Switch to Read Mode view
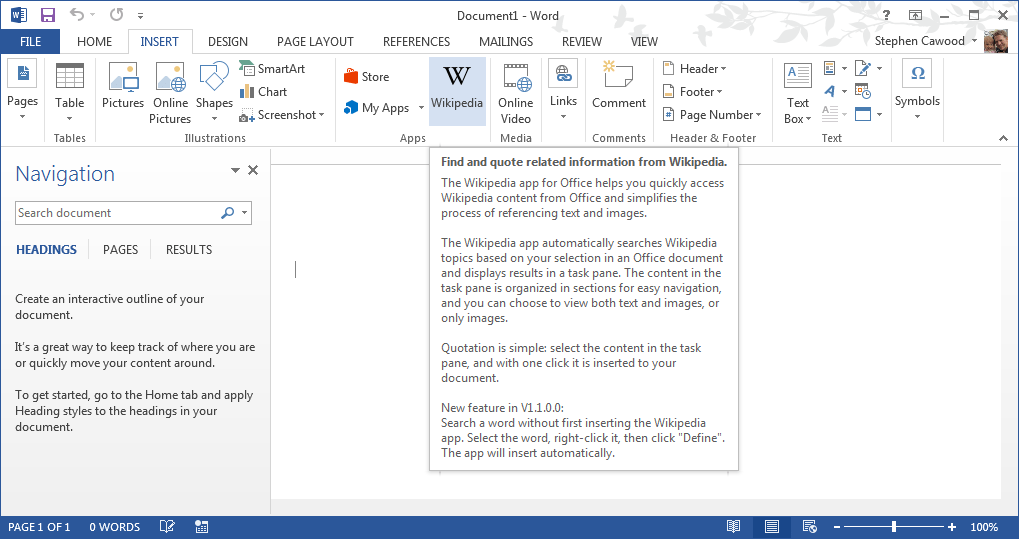 [733, 527]
